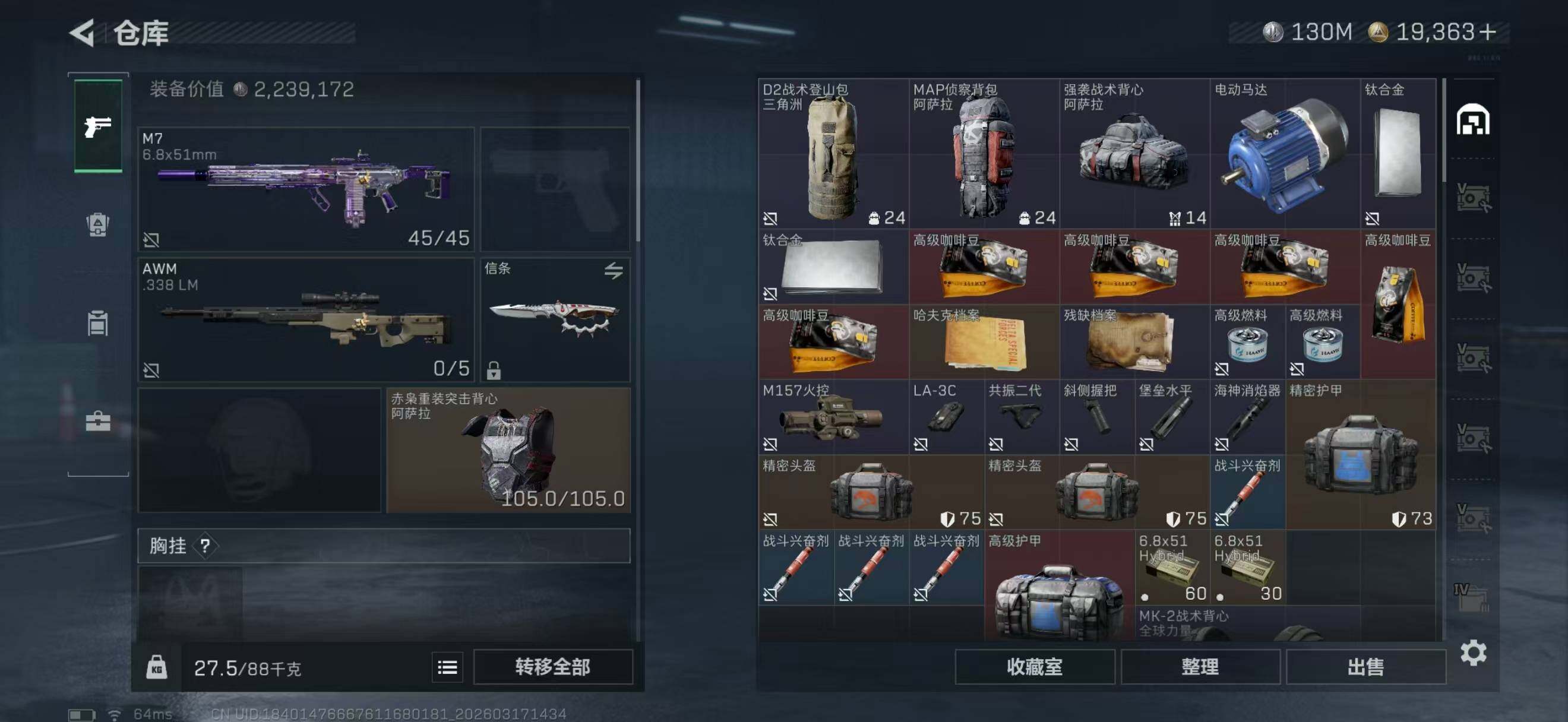Image resolution: width=1568 pixels, height=722 pixels.
Task: Click the 胸挂 question mark help icon
Action: coord(205,546)
